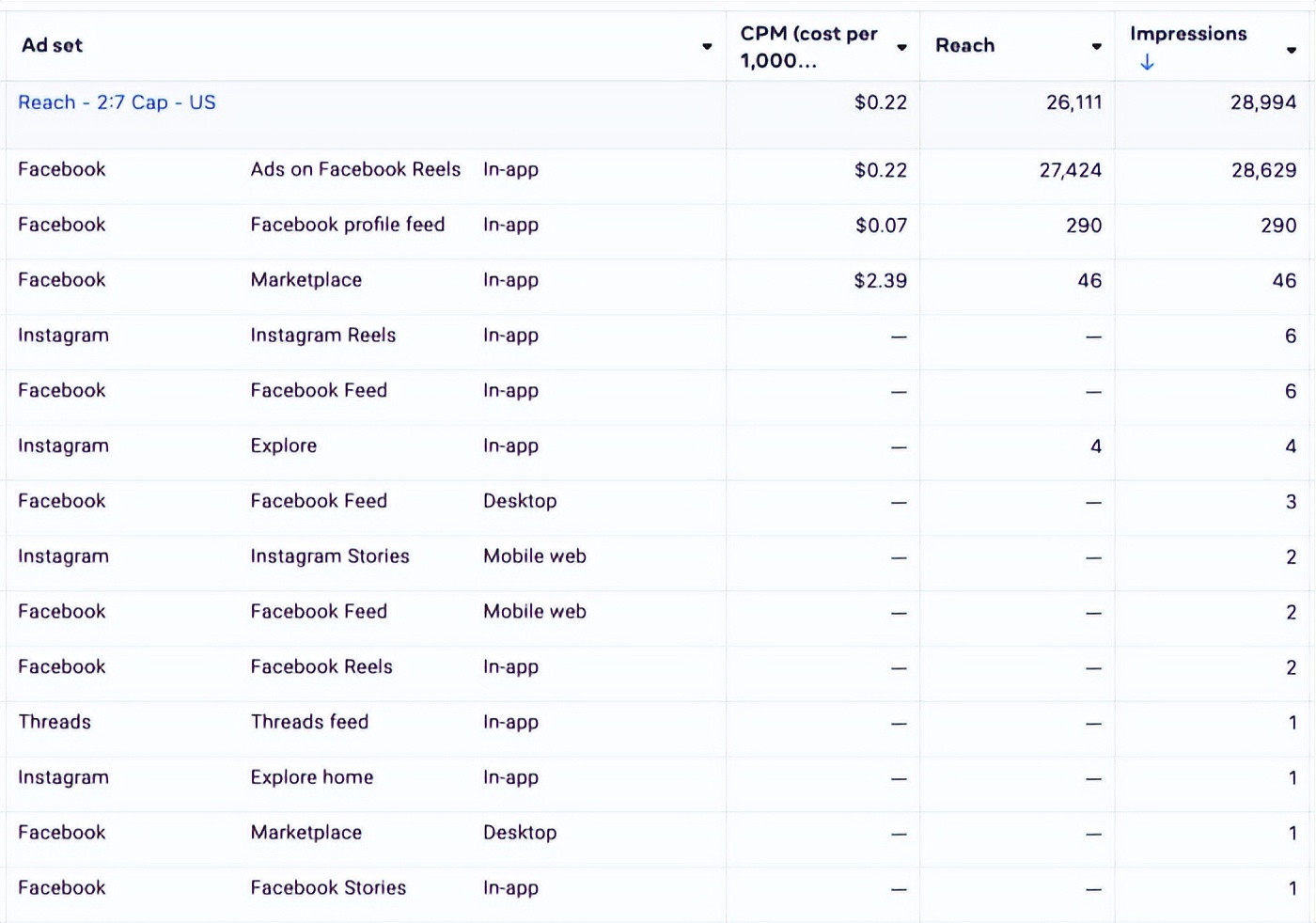Screen dimensions: 1316x923
Task: Click the $2.39 CPM value for Marketplace
Action: pos(880,280)
